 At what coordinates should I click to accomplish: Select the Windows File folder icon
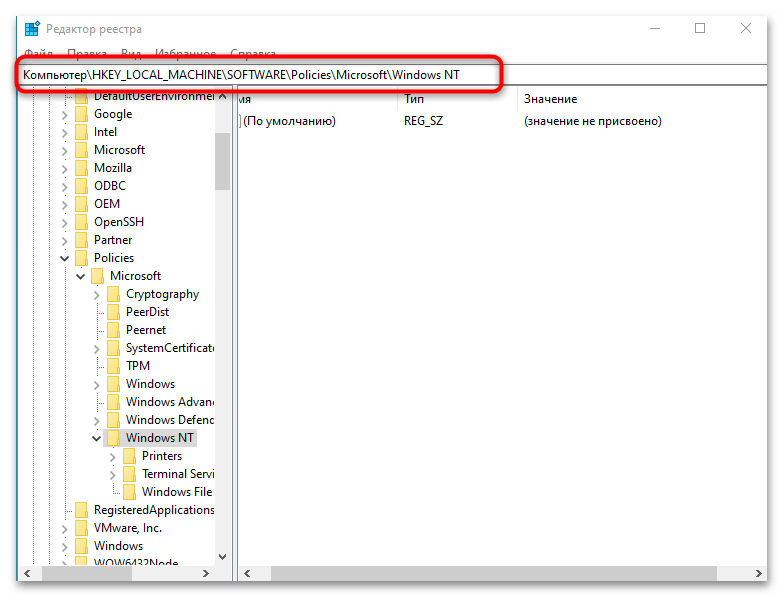point(129,492)
